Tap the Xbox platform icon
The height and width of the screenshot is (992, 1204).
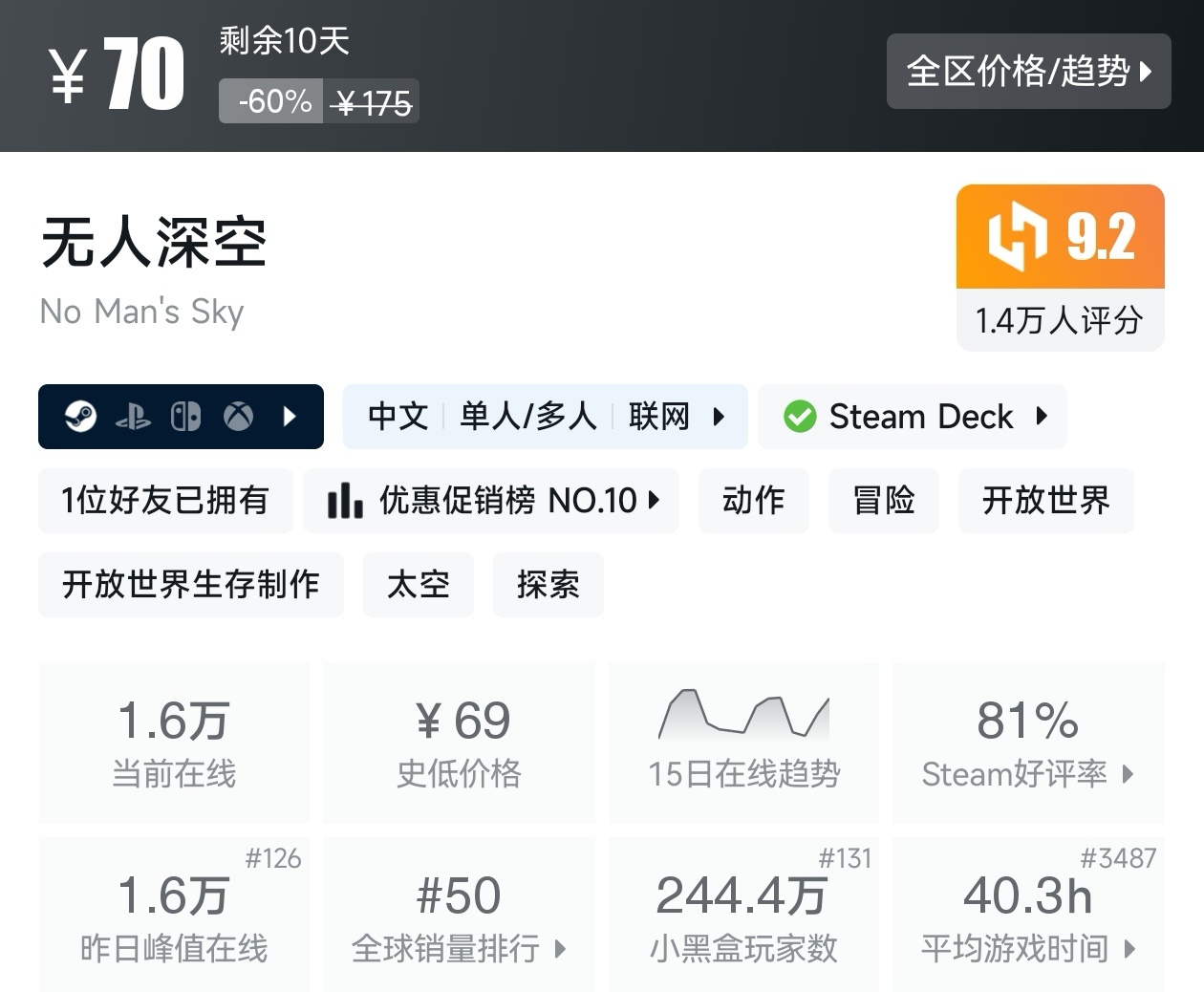[x=238, y=417]
